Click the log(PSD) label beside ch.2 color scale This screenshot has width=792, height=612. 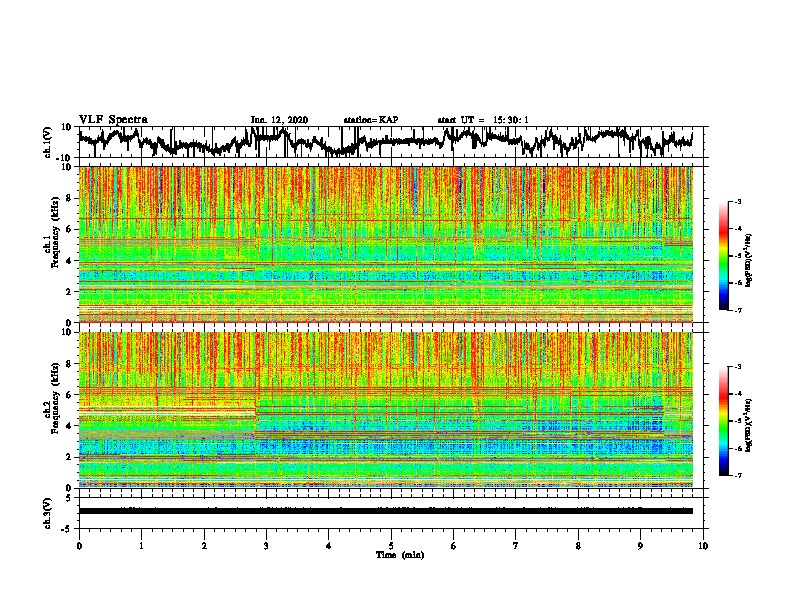coord(749,425)
